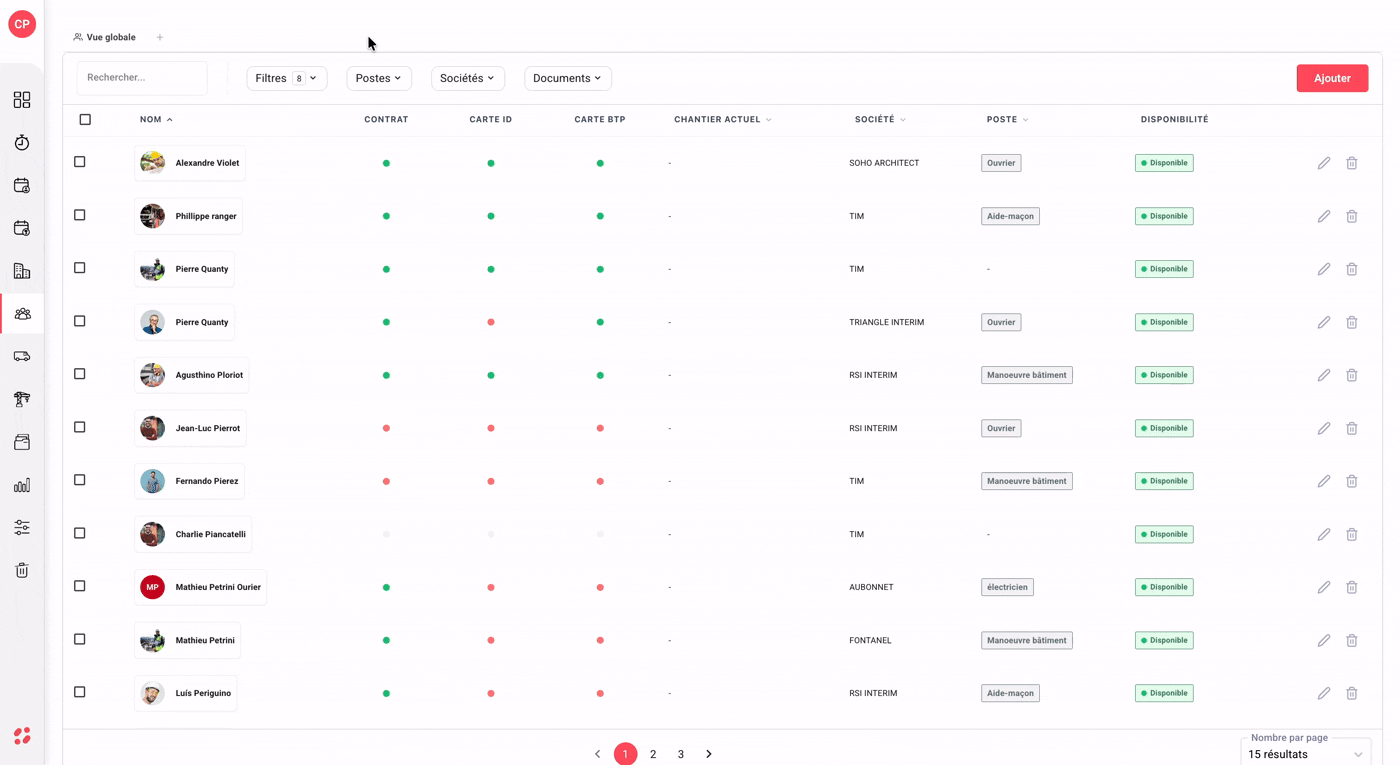Delete Alexandre Violet with trash icon

coord(1352,163)
